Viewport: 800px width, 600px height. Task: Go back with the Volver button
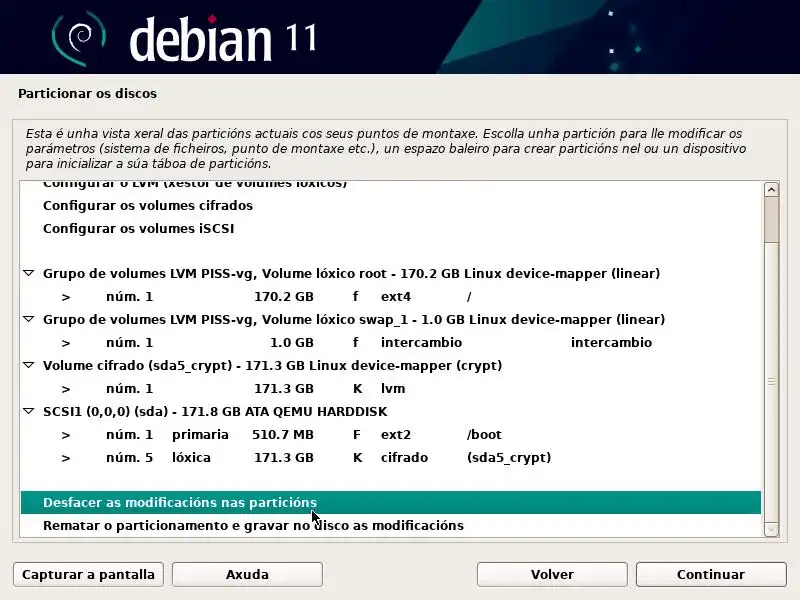[x=552, y=574]
